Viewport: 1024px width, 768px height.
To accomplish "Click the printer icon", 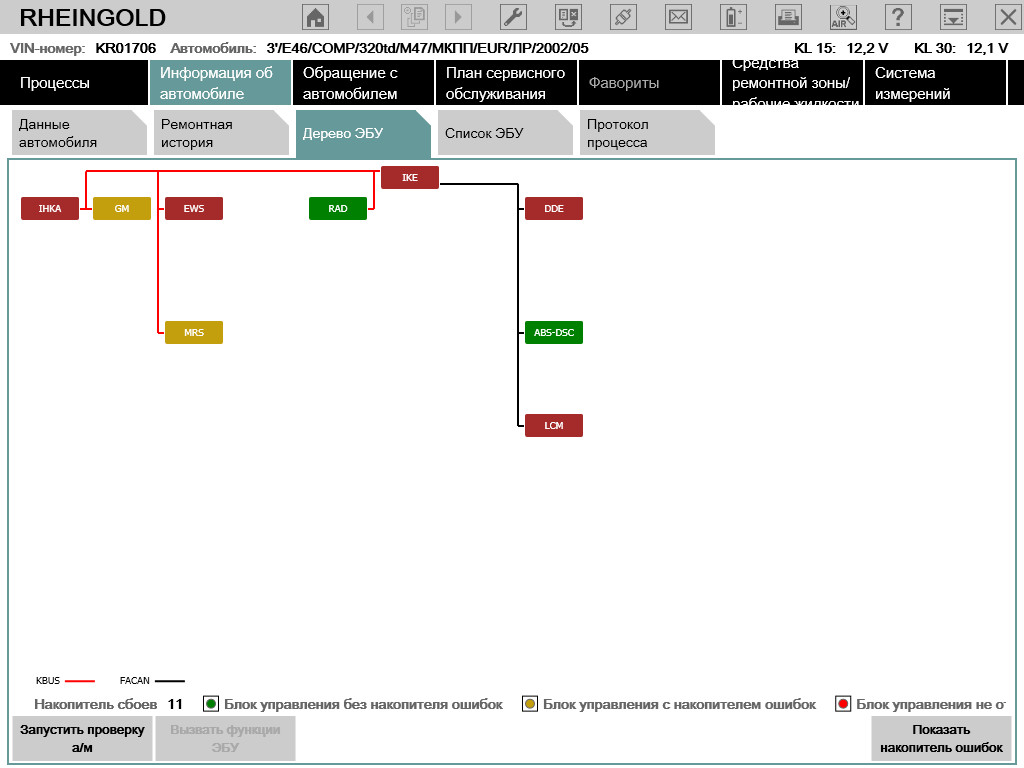I will coord(788,17).
